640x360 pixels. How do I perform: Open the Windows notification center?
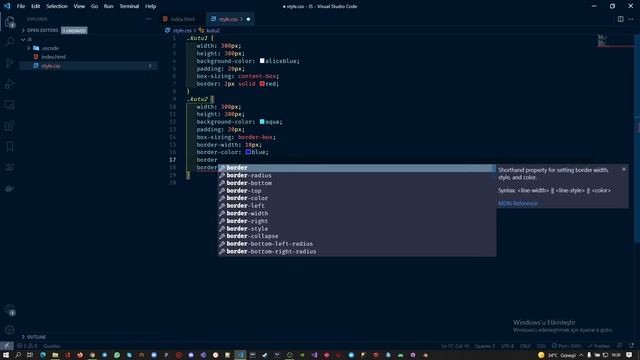pyautogui.click(x=629, y=355)
